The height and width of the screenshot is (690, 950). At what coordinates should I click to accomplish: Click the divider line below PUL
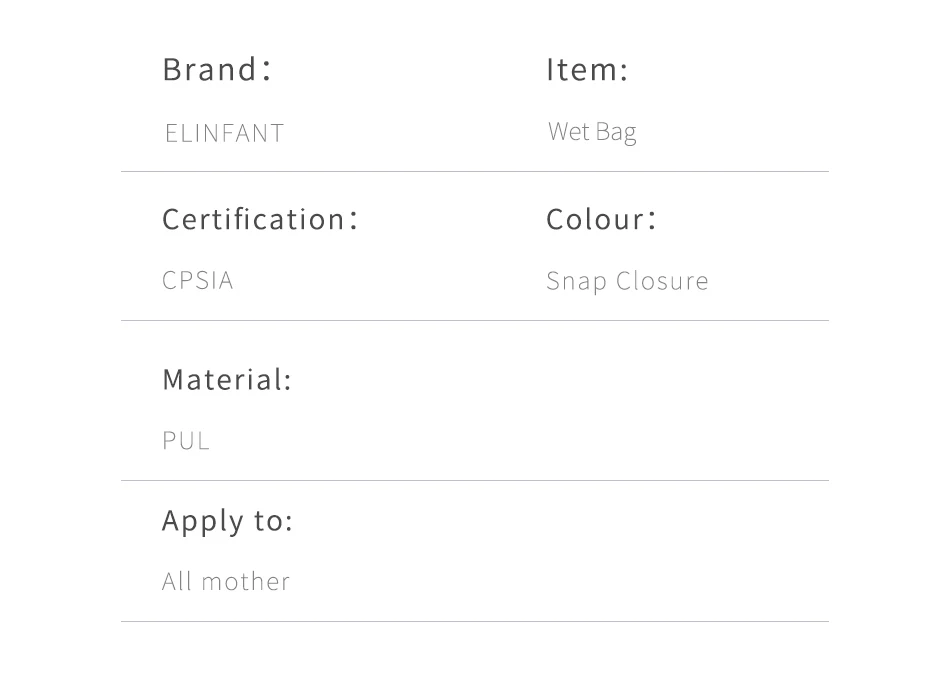tap(474, 481)
